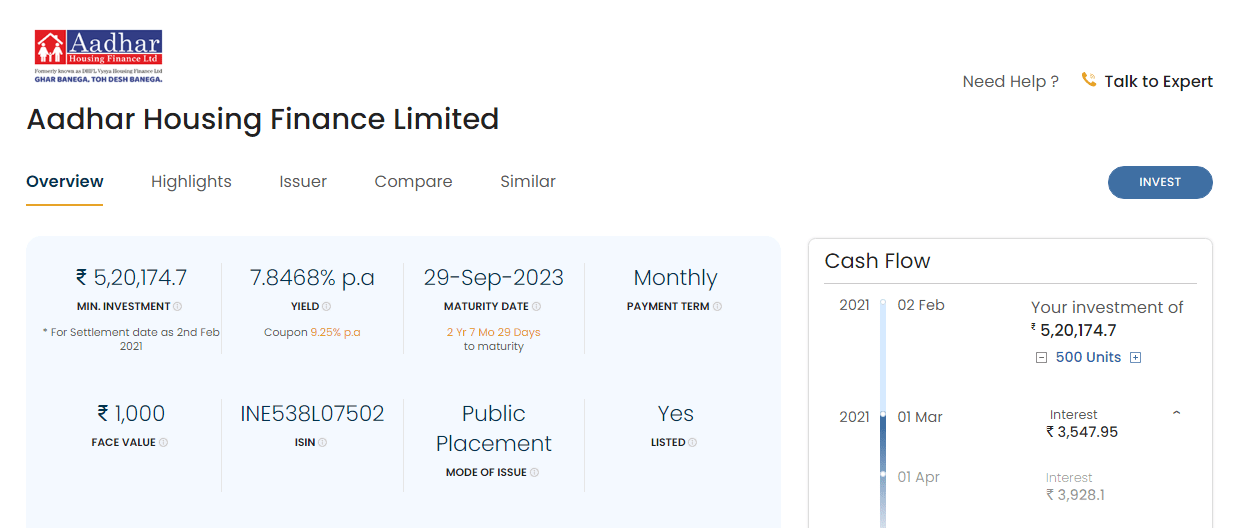Click info icon next to YIELD
1239x528 pixels.
tap(327, 307)
